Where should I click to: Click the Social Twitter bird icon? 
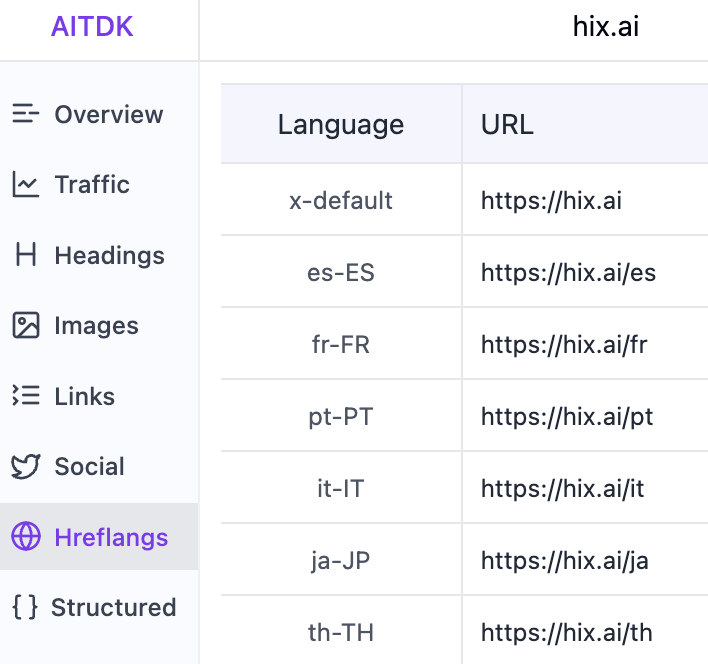coord(25,467)
